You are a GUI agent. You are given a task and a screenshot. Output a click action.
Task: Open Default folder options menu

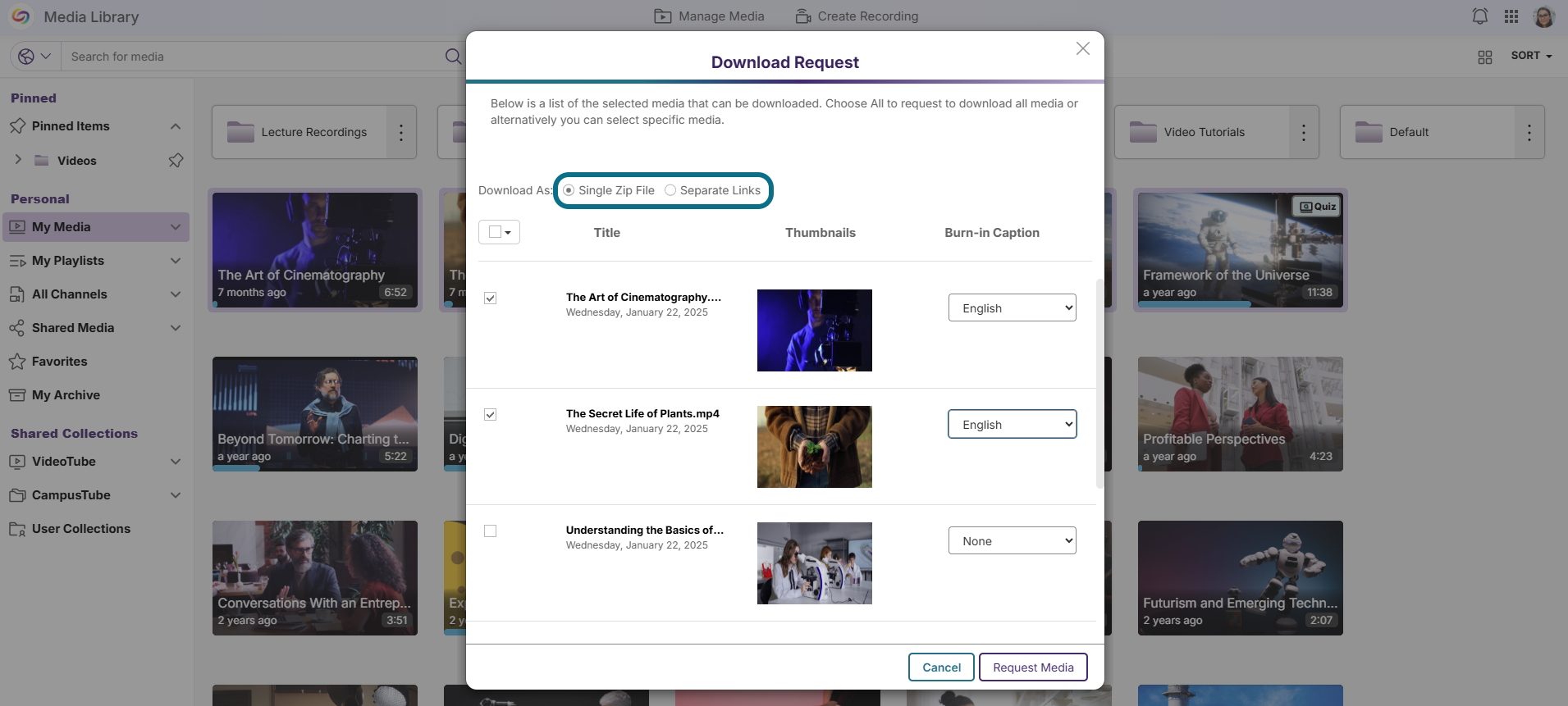1529,132
